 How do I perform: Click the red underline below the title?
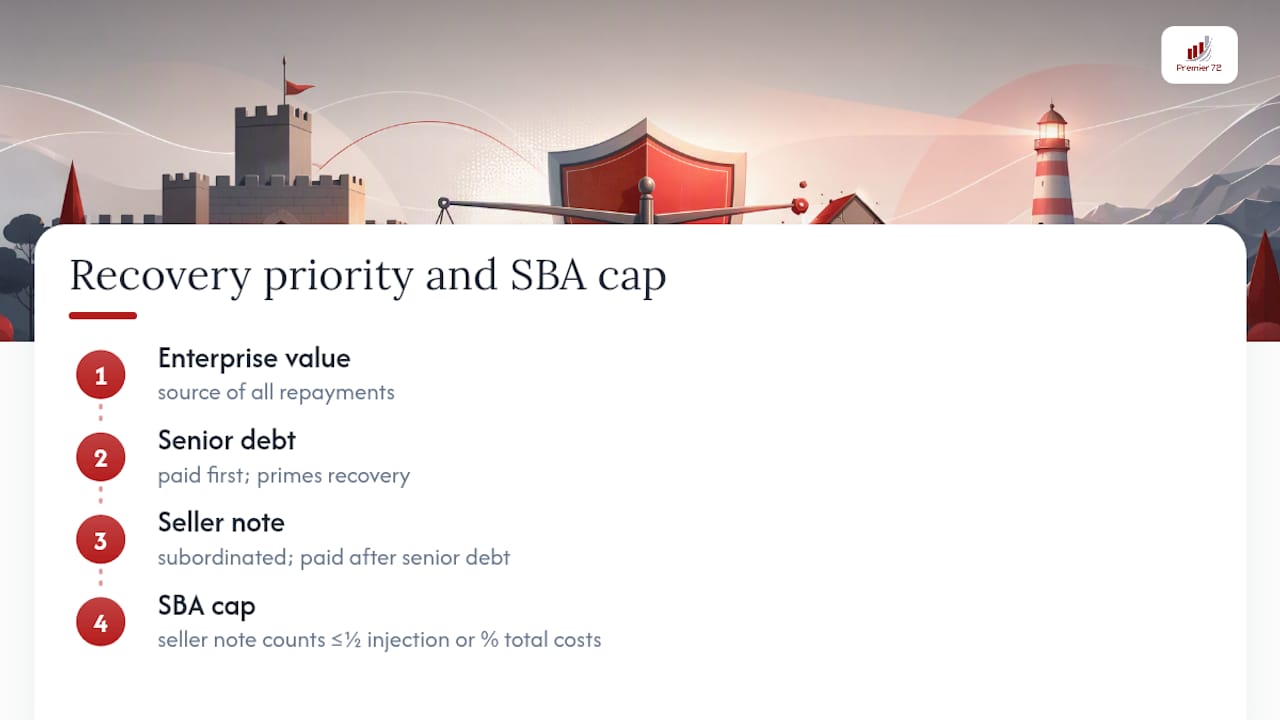coord(103,316)
